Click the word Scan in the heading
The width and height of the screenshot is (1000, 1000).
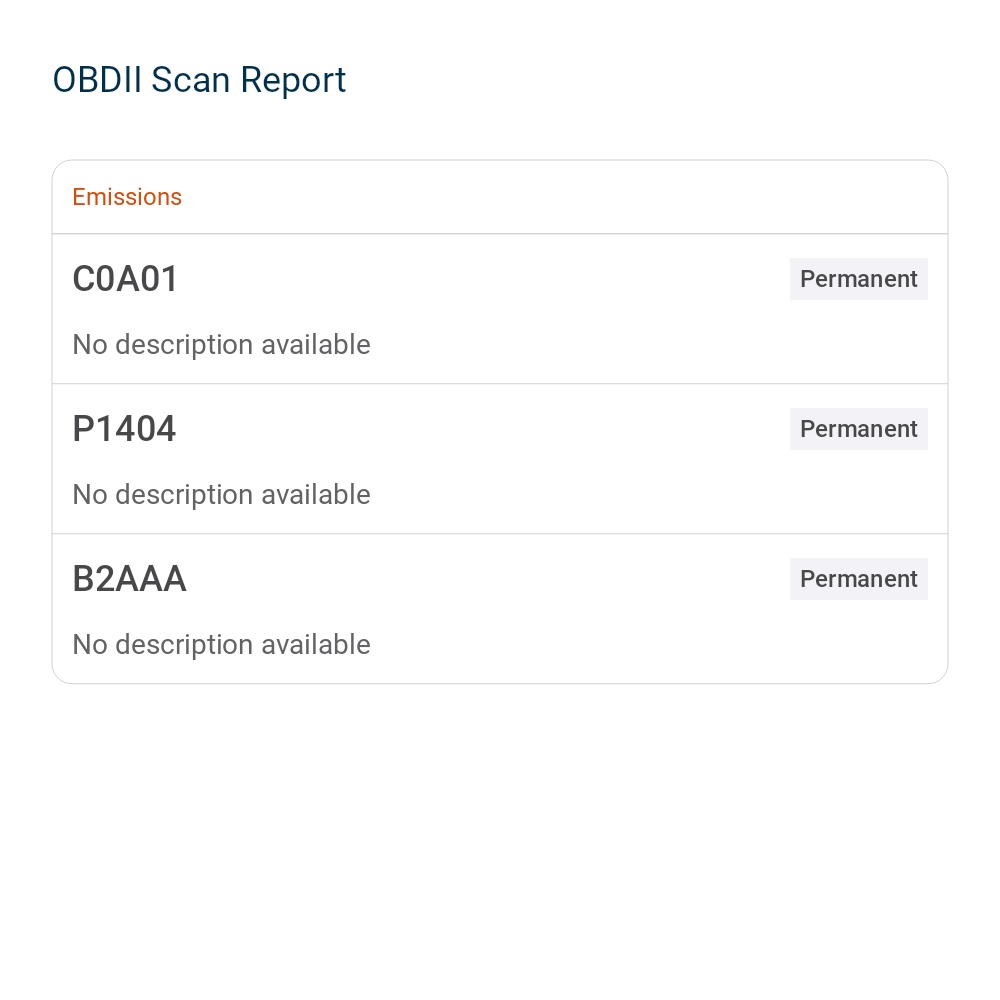[x=191, y=80]
